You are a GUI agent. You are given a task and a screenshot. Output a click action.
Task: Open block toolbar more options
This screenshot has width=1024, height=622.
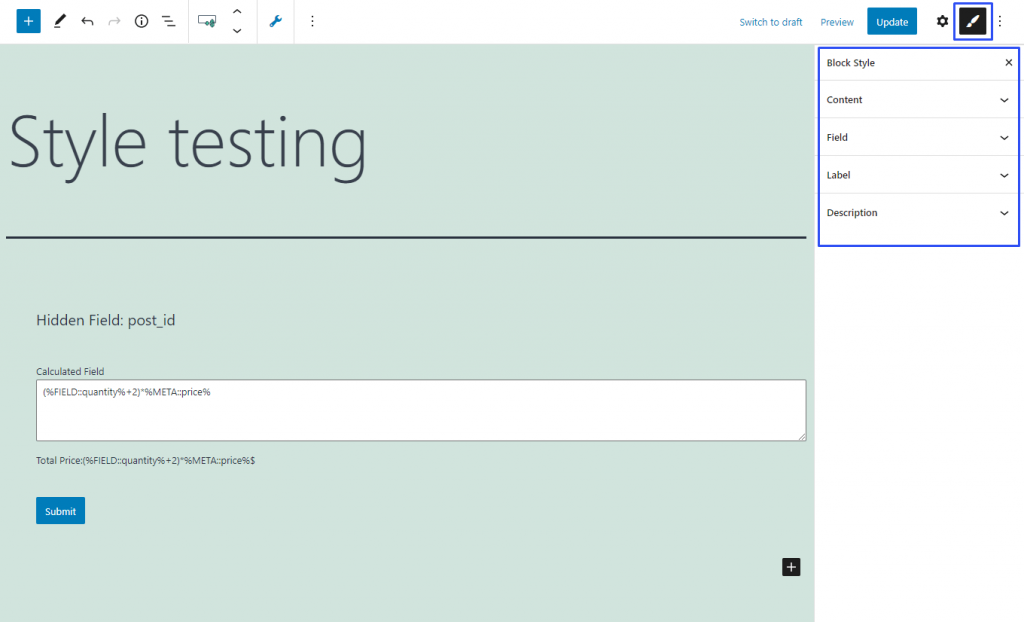click(312, 22)
